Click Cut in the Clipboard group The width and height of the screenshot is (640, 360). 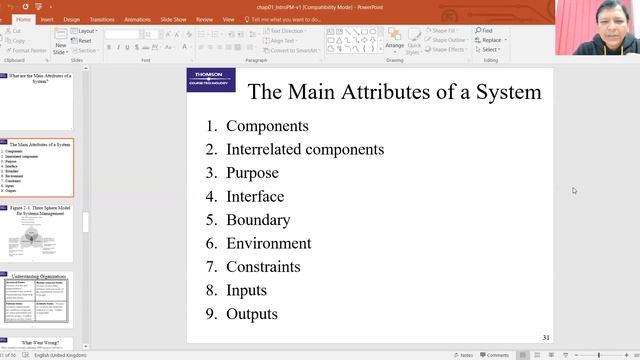click(13, 31)
